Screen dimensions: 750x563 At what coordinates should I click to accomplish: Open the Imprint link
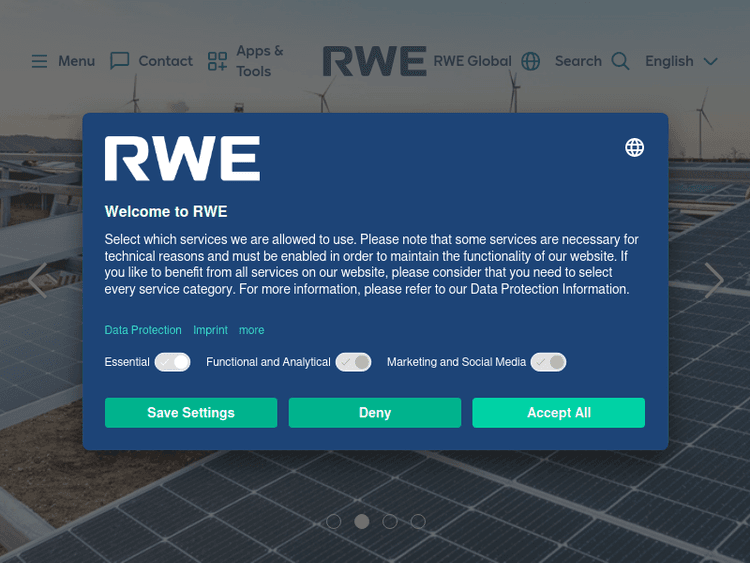(x=210, y=330)
